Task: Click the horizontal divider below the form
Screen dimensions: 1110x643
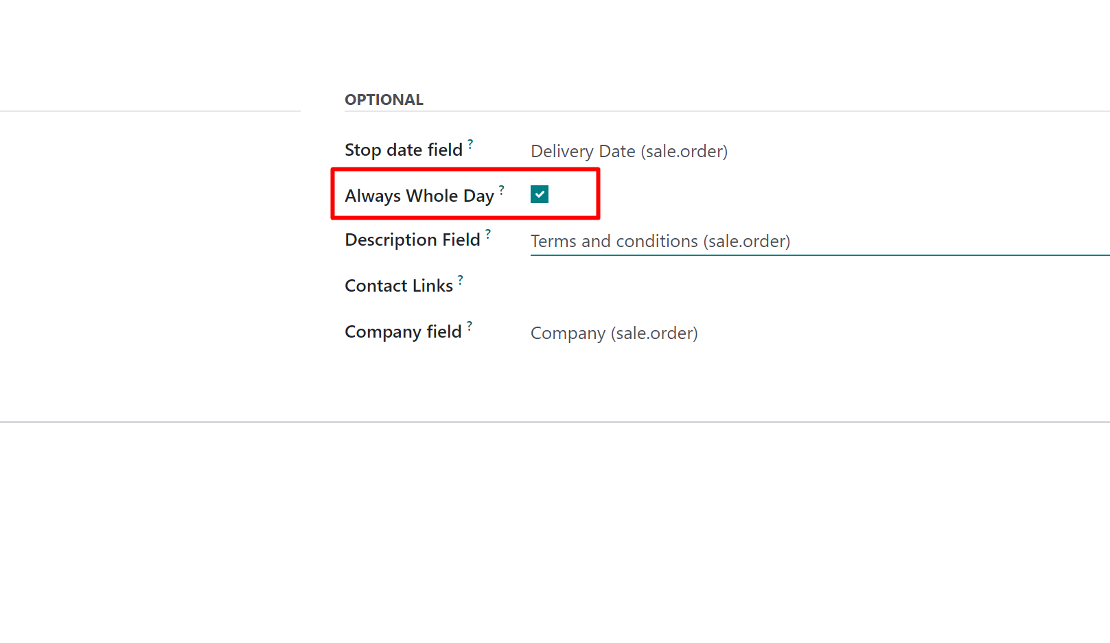Action: [x=555, y=422]
